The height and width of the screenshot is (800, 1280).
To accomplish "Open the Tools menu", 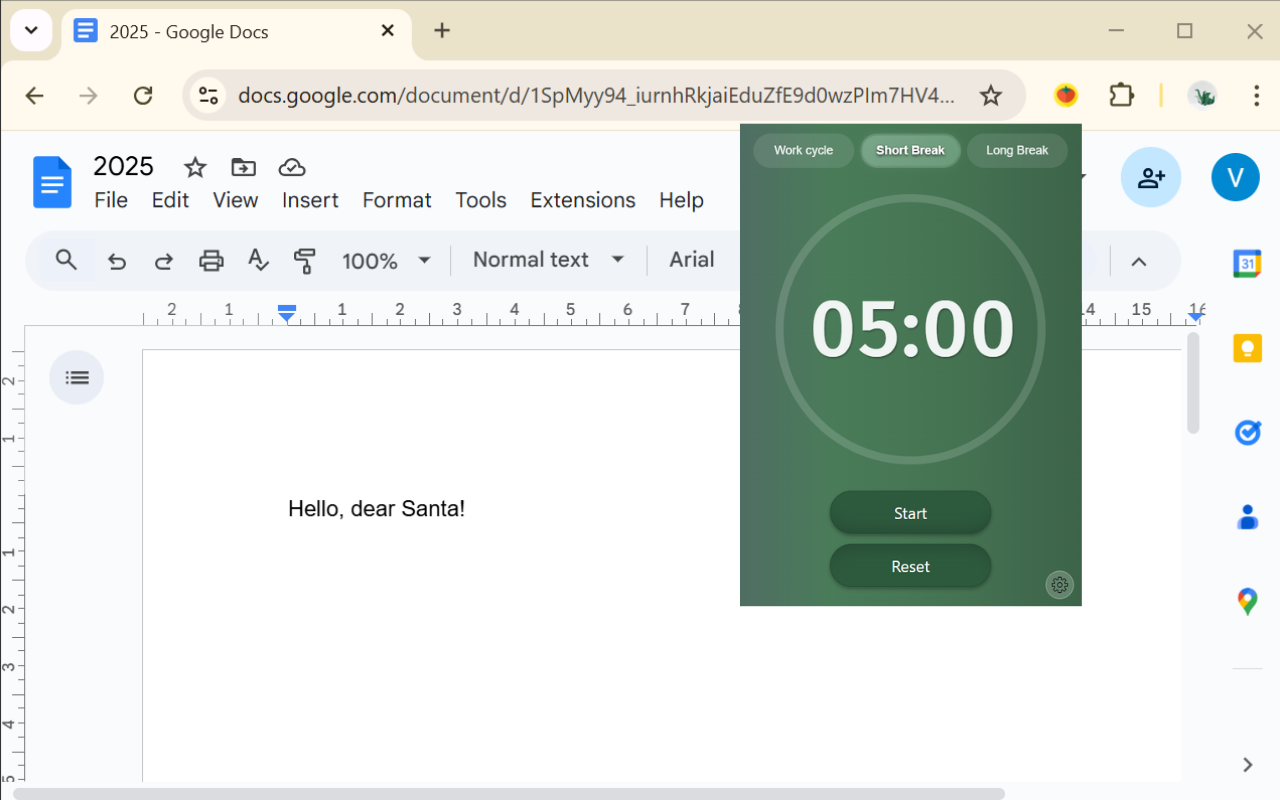I will click(x=481, y=200).
